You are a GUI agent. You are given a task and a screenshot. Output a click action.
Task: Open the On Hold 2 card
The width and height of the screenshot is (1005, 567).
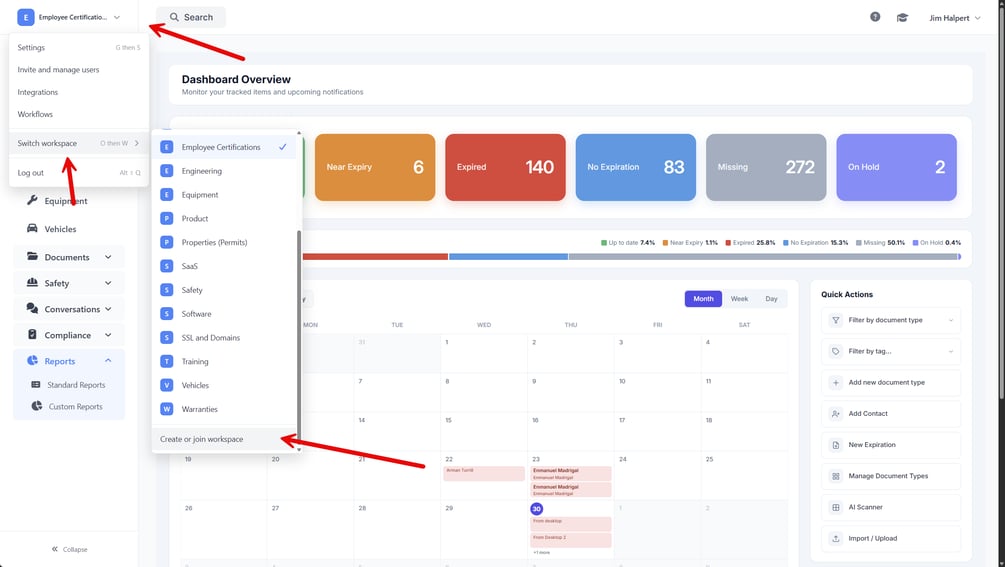pyautogui.click(x=896, y=167)
